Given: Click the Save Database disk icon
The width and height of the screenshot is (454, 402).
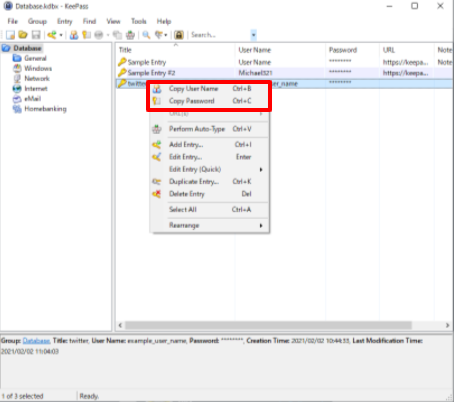Looking at the screenshot, I should (x=36, y=35).
